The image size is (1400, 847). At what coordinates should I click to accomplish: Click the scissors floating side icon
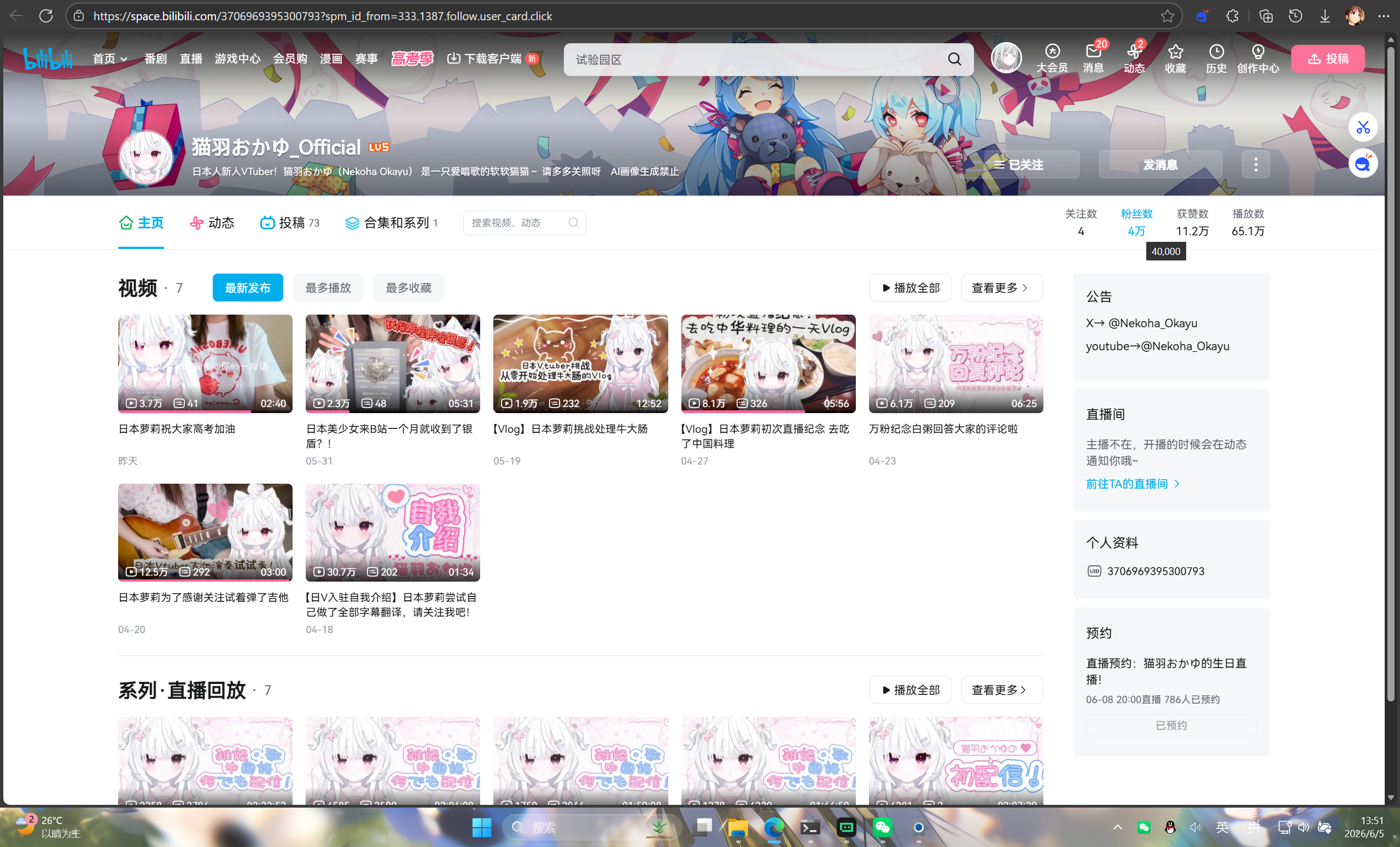pos(1363,127)
